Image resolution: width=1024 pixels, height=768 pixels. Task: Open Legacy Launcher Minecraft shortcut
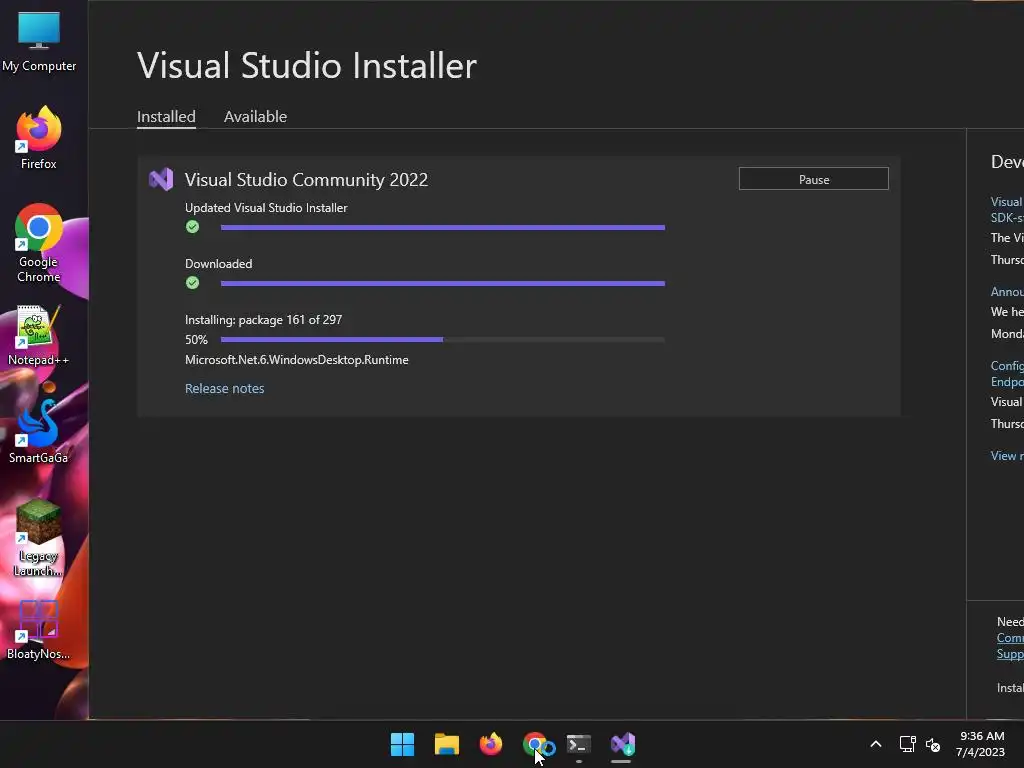pos(38,538)
